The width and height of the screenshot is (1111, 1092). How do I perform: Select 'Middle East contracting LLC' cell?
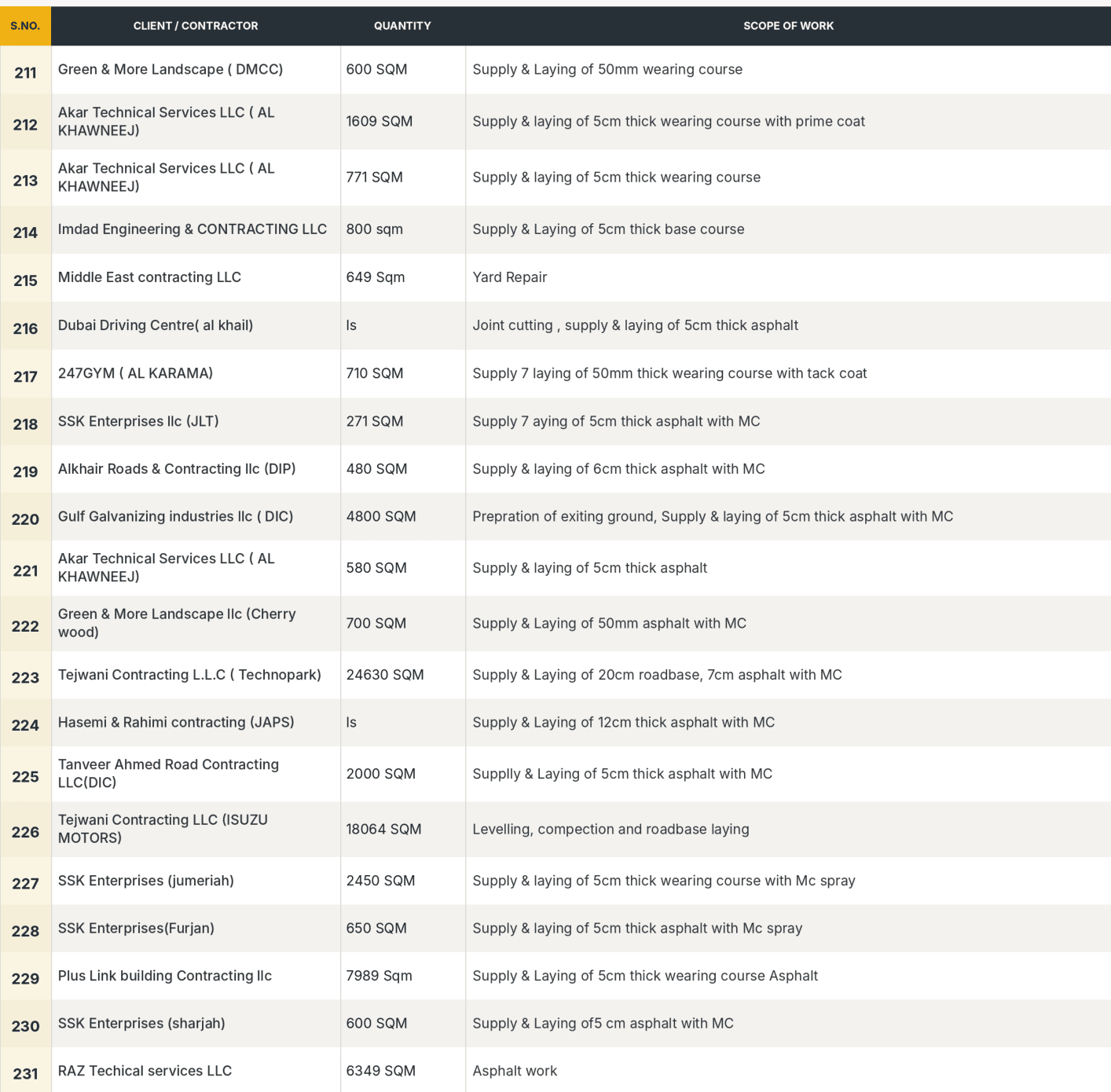(196, 277)
